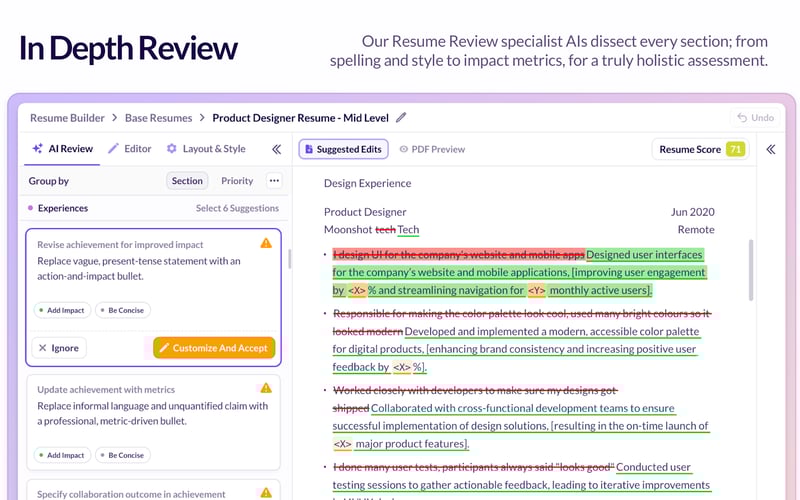Screen dimensions: 800x500
Task: Go to Resume Builder breadcrumb
Action: pyautogui.click(x=67, y=118)
